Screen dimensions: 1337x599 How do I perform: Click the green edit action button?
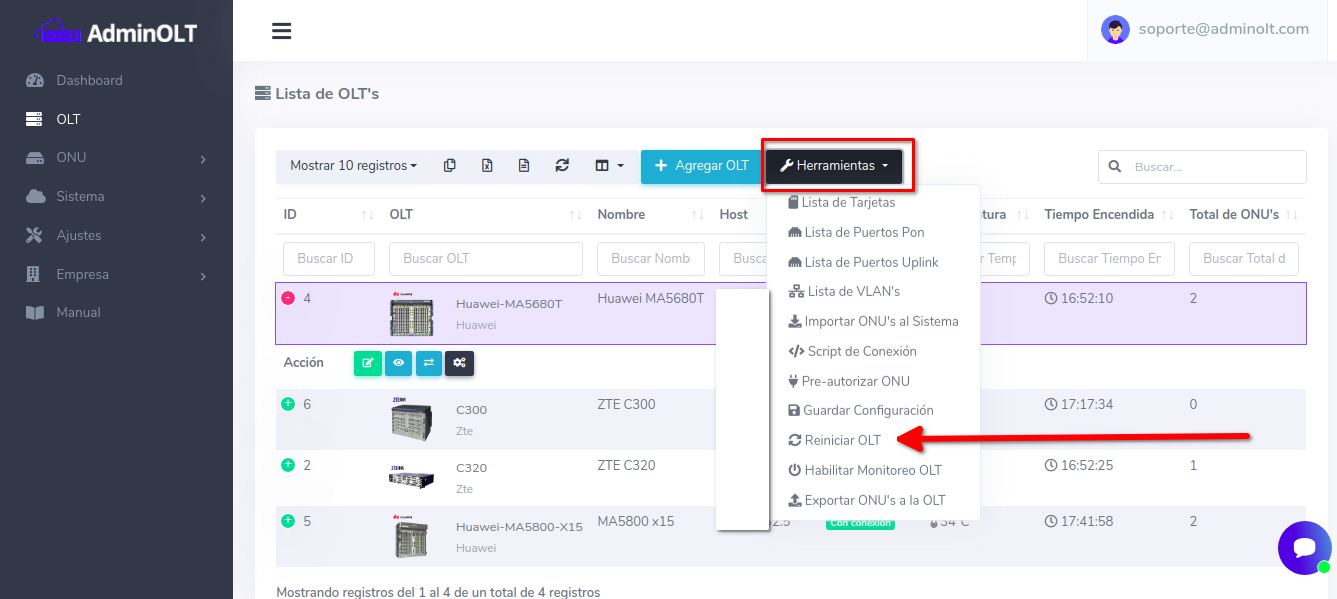click(368, 363)
